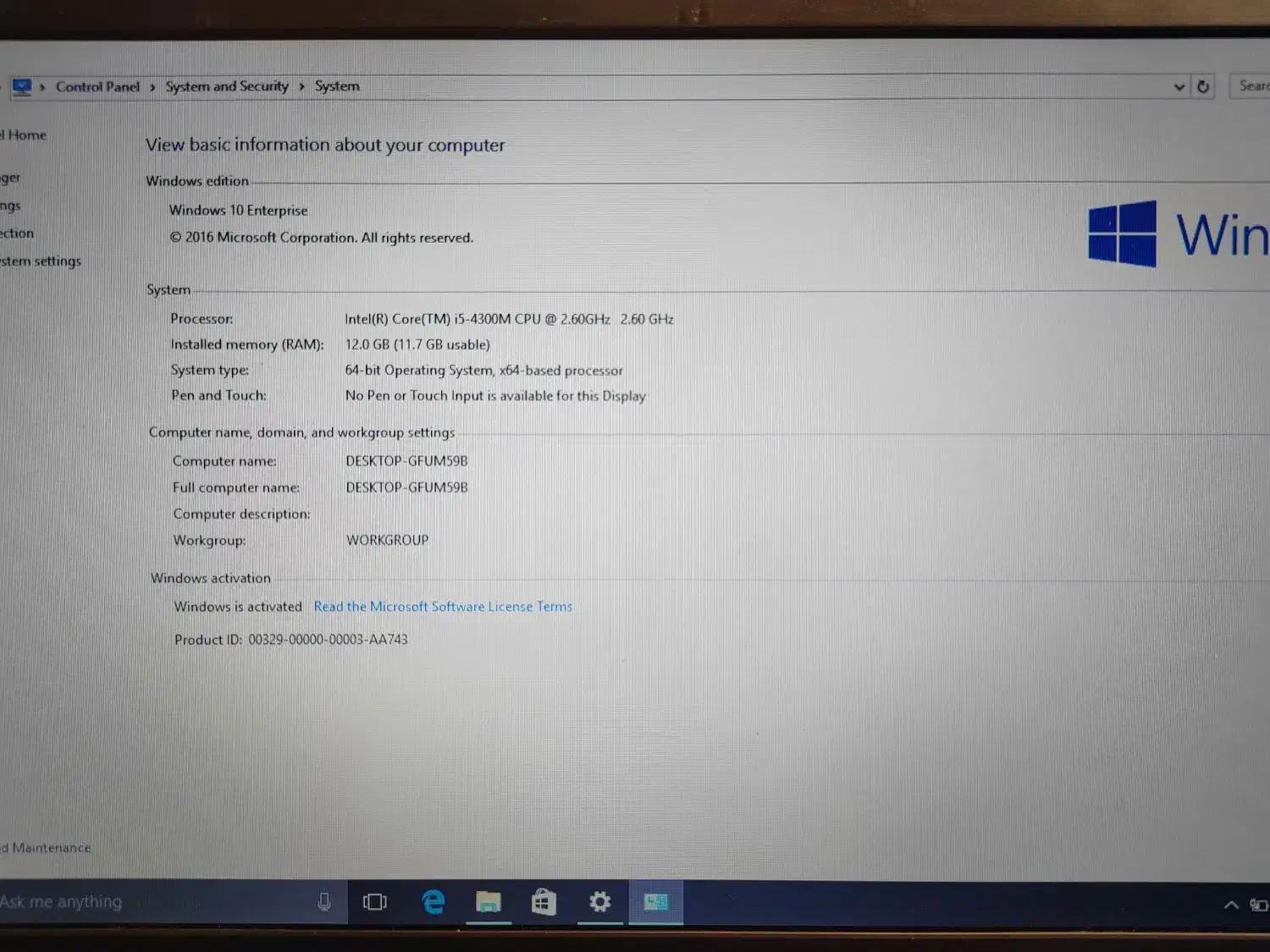The width and height of the screenshot is (1270, 952).
Task: Read the Microsoft Software License Terms
Action: [x=443, y=606]
